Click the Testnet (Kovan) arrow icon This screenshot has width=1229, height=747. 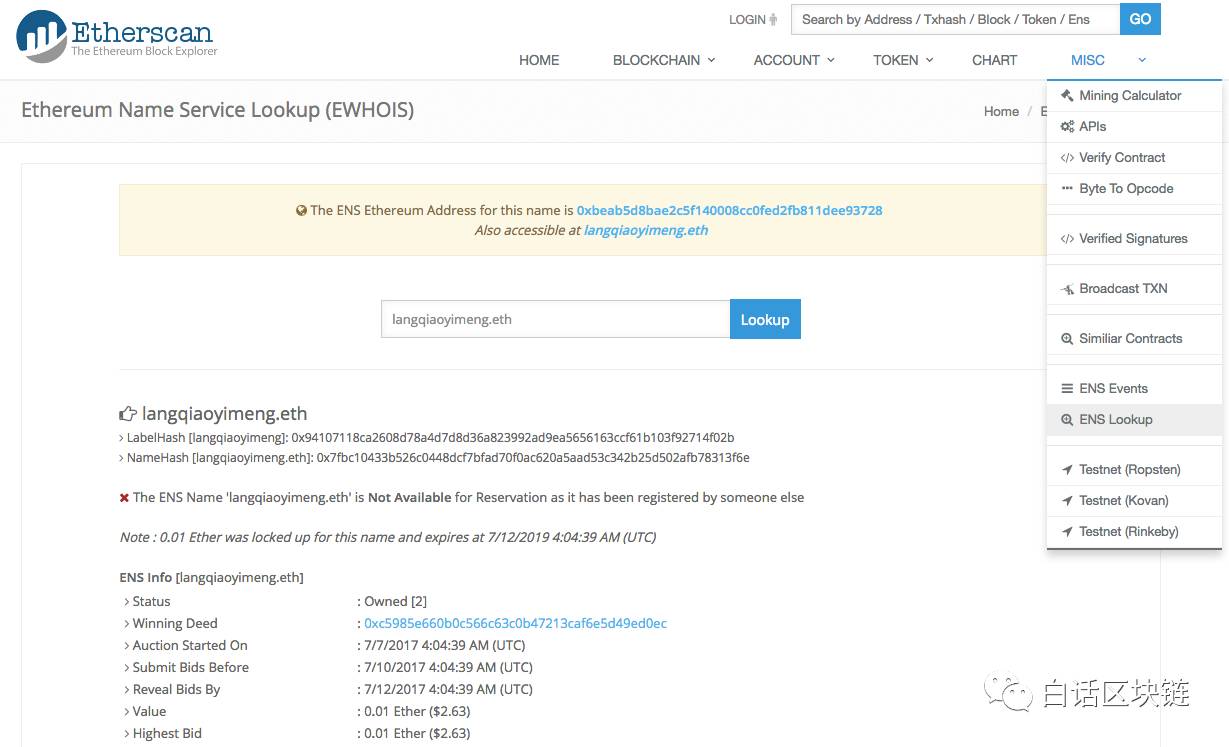[1067, 501]
